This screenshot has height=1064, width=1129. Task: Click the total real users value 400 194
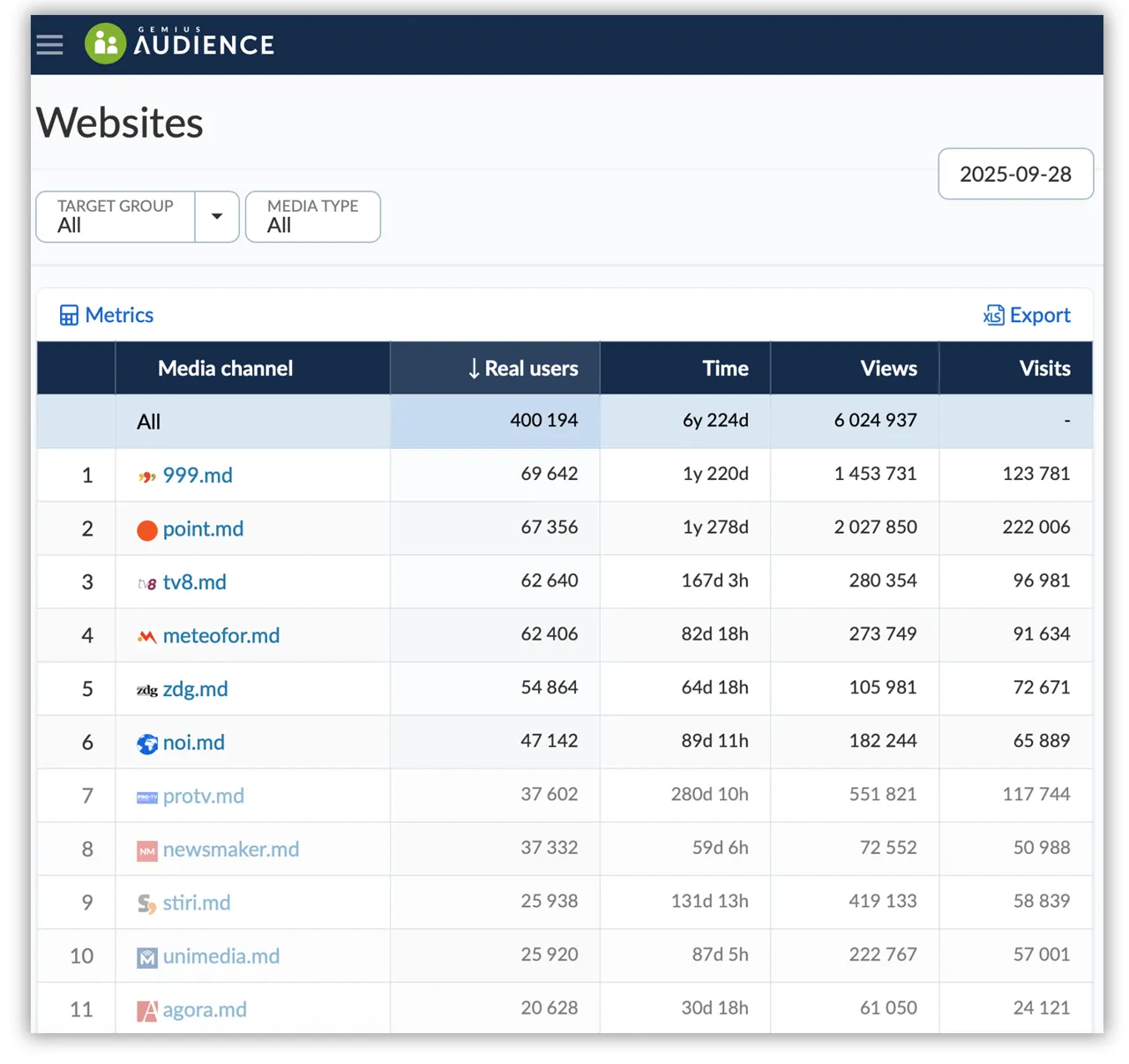pyautogui.click(x=544, y=420)
